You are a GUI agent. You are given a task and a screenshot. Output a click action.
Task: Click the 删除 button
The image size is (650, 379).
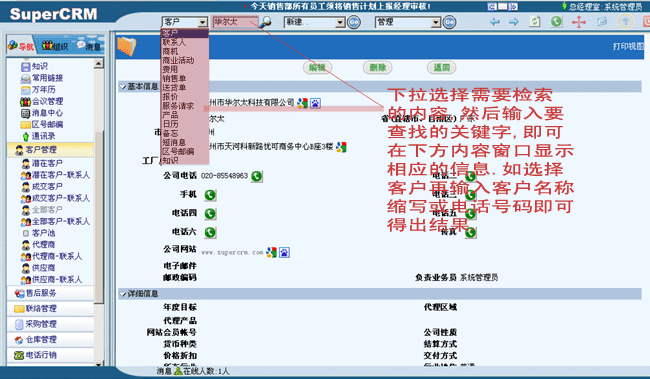(378, 68)
